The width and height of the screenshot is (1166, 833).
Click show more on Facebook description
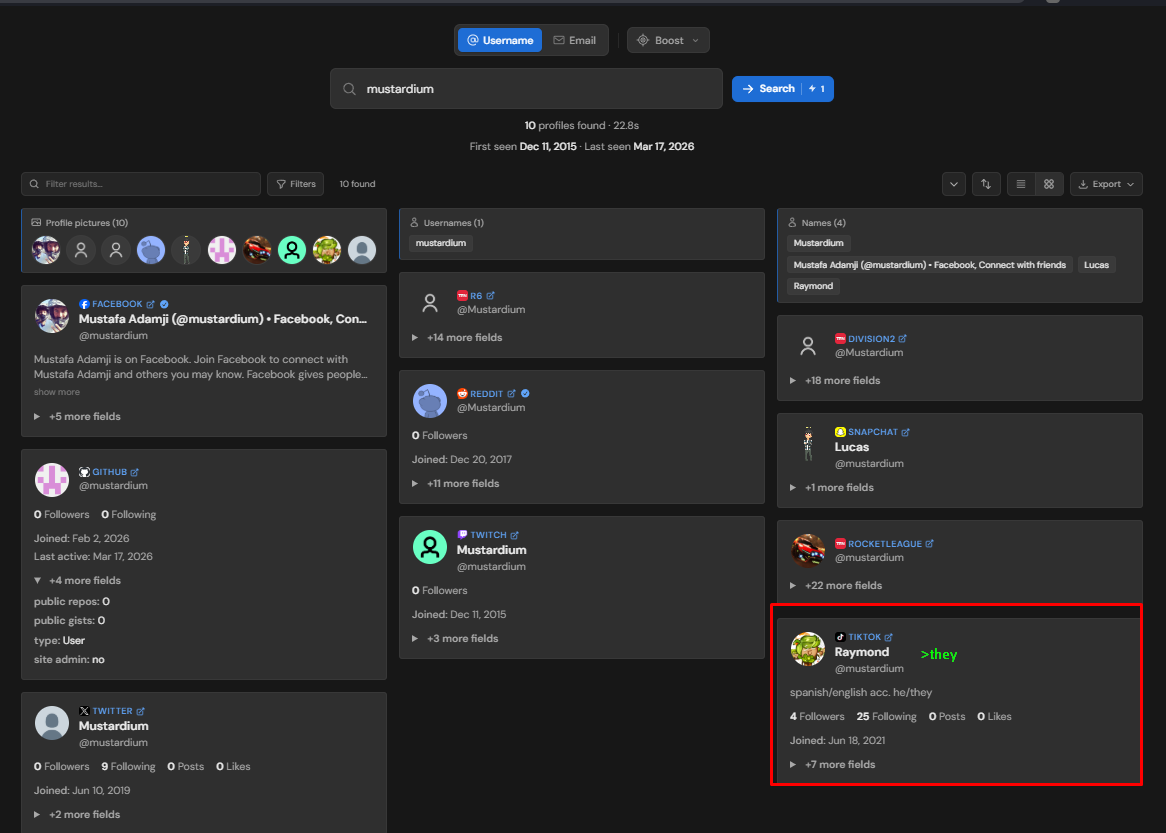pos(57,392)
